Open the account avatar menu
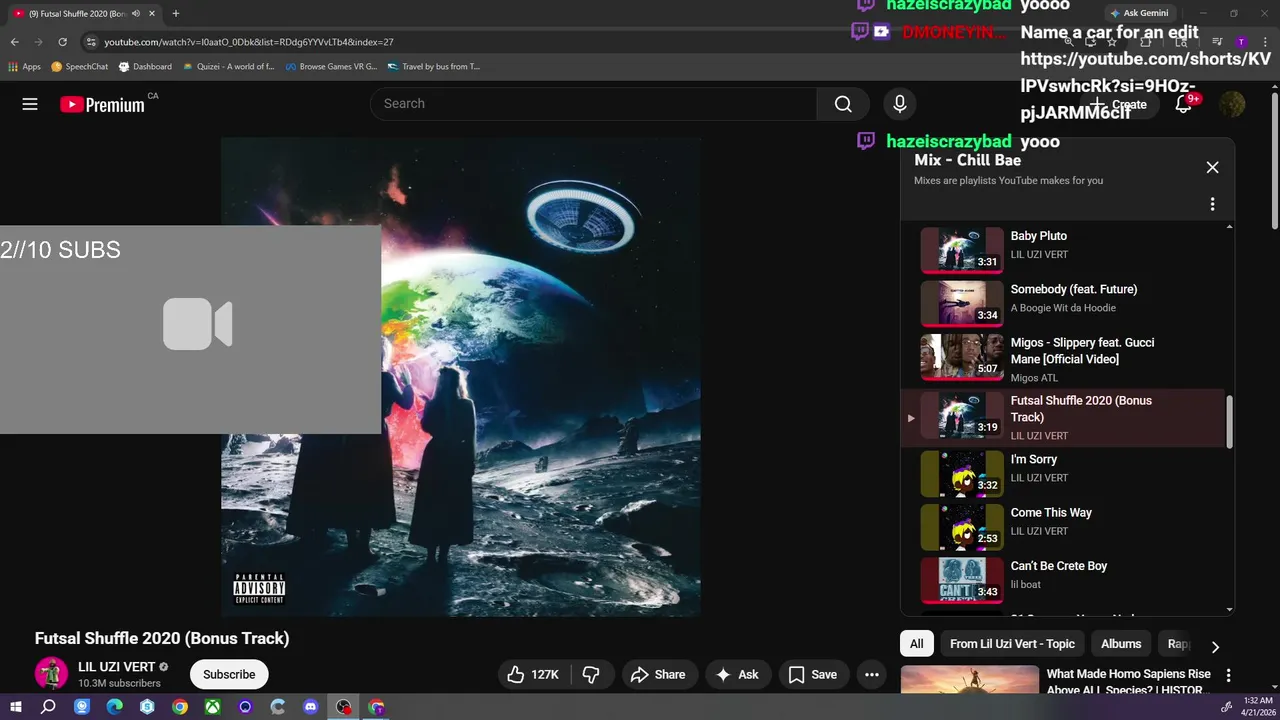 tap(1232, 104)
